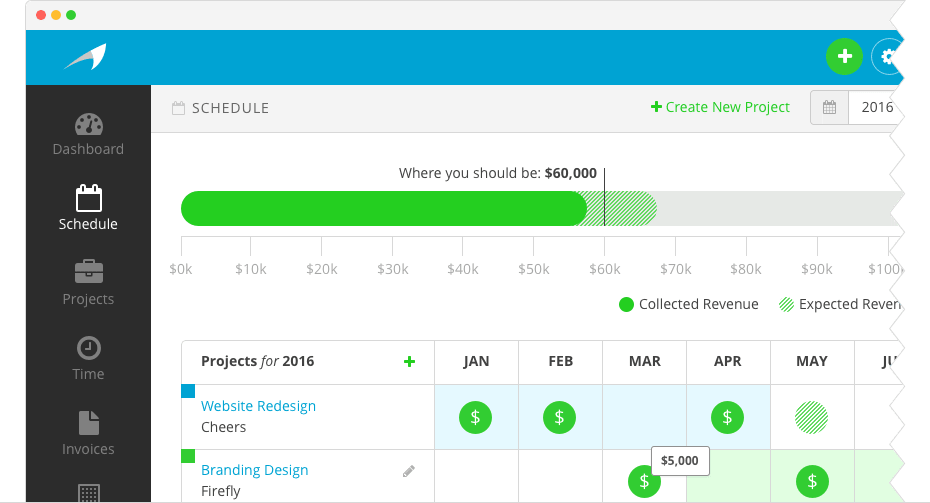Click the $5,000 tooltip label

680,461
